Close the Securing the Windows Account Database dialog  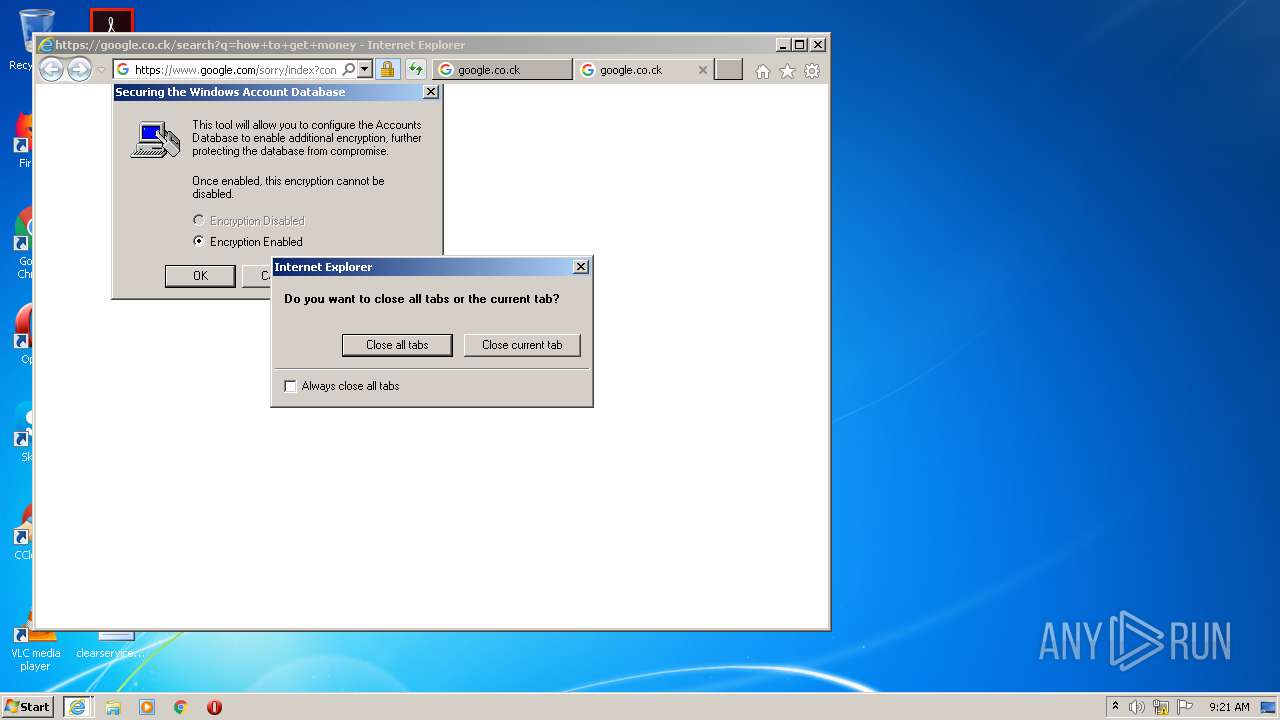(431, 92)
